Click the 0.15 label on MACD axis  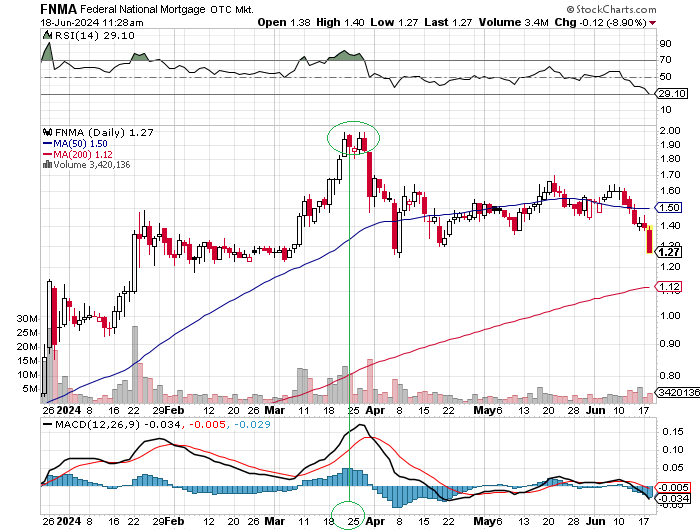point(672,431)
